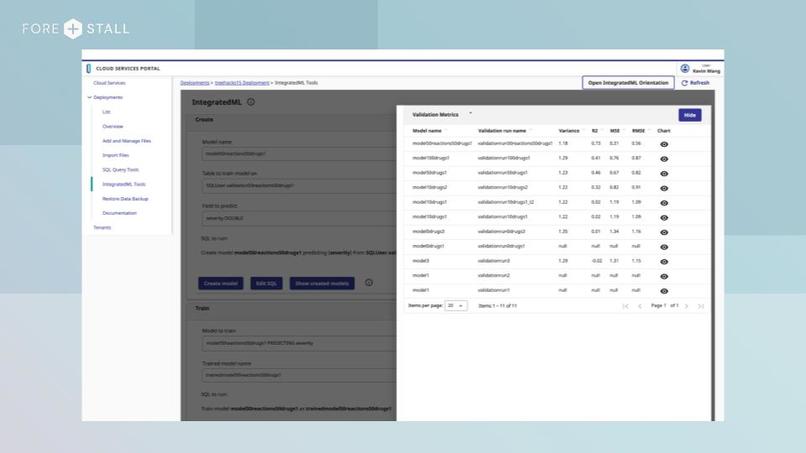Click the info icon beside Show created models
The image size is (806, 453).
click(369, 283)
